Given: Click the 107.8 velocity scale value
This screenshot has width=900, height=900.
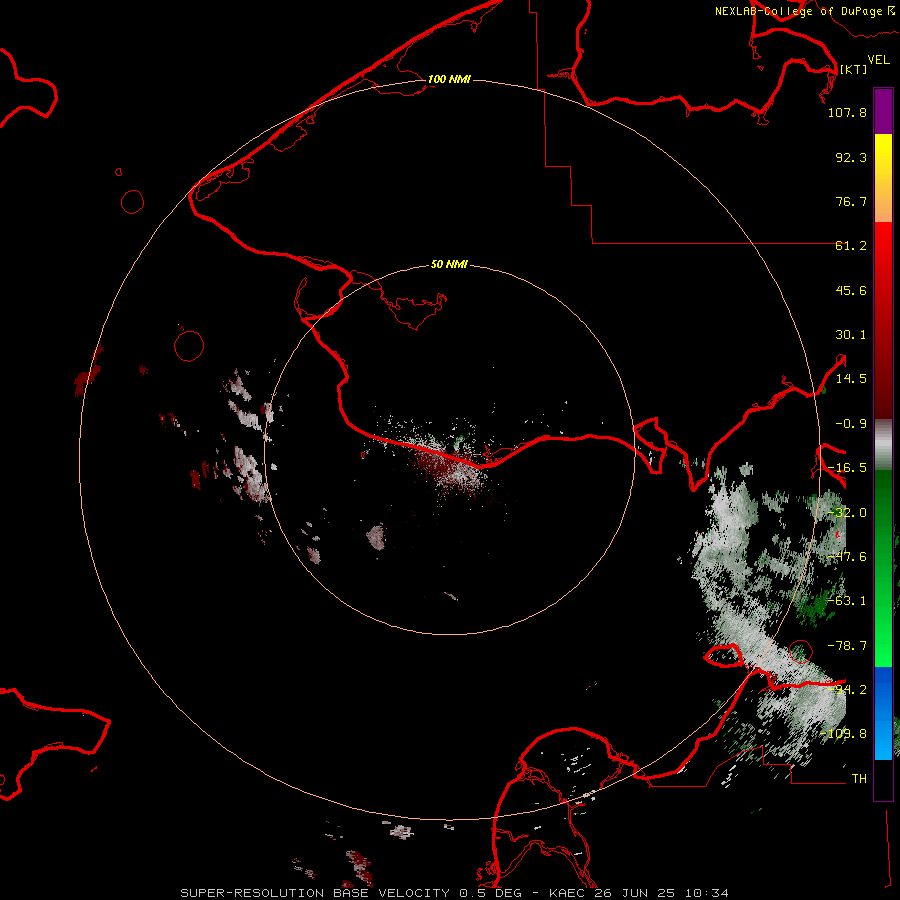Looking at the screenshot, I should point(847,112).
